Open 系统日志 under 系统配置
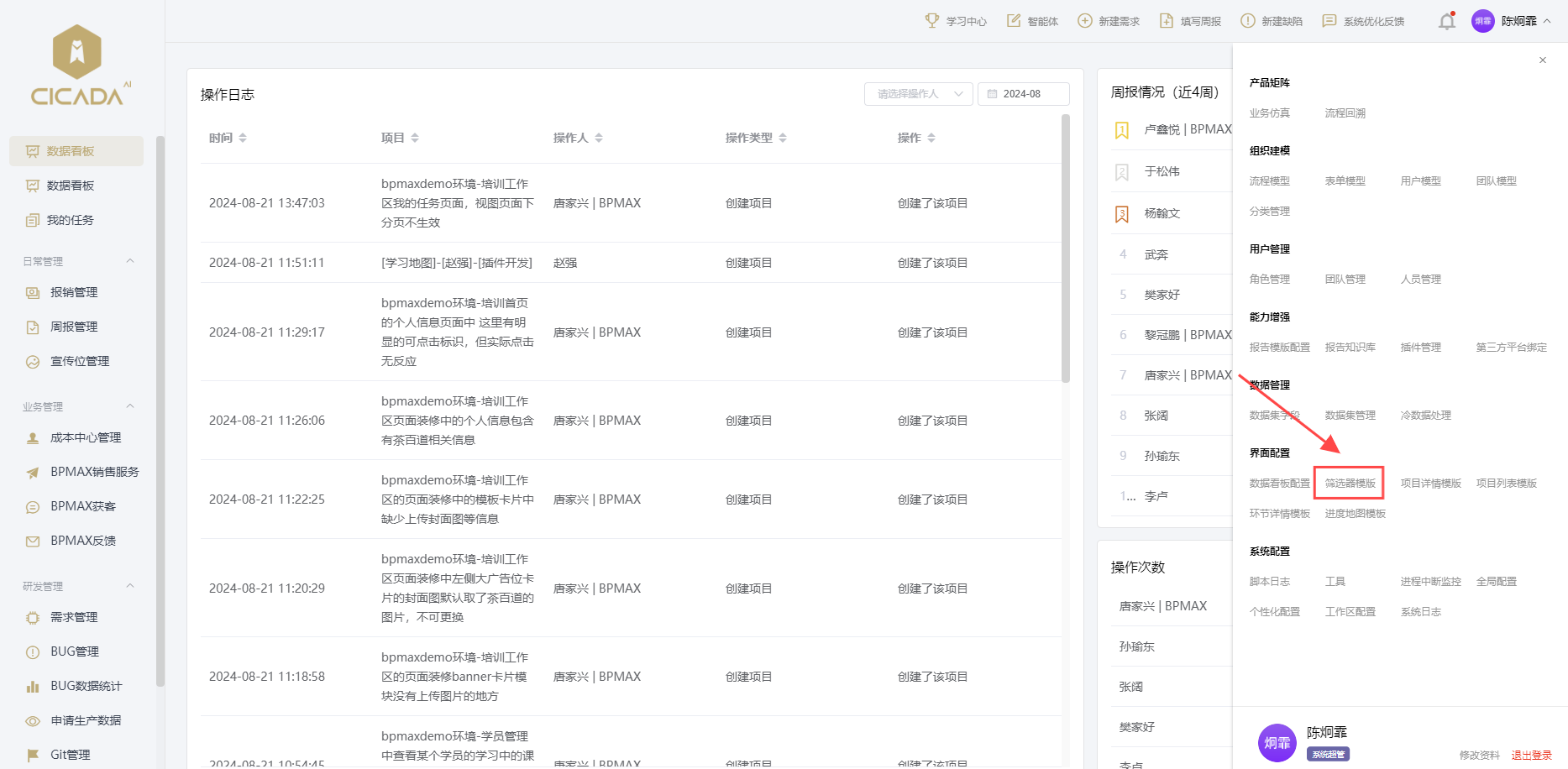Image resolution: width=1568 pixels, height=769 pixels. 1420,612
